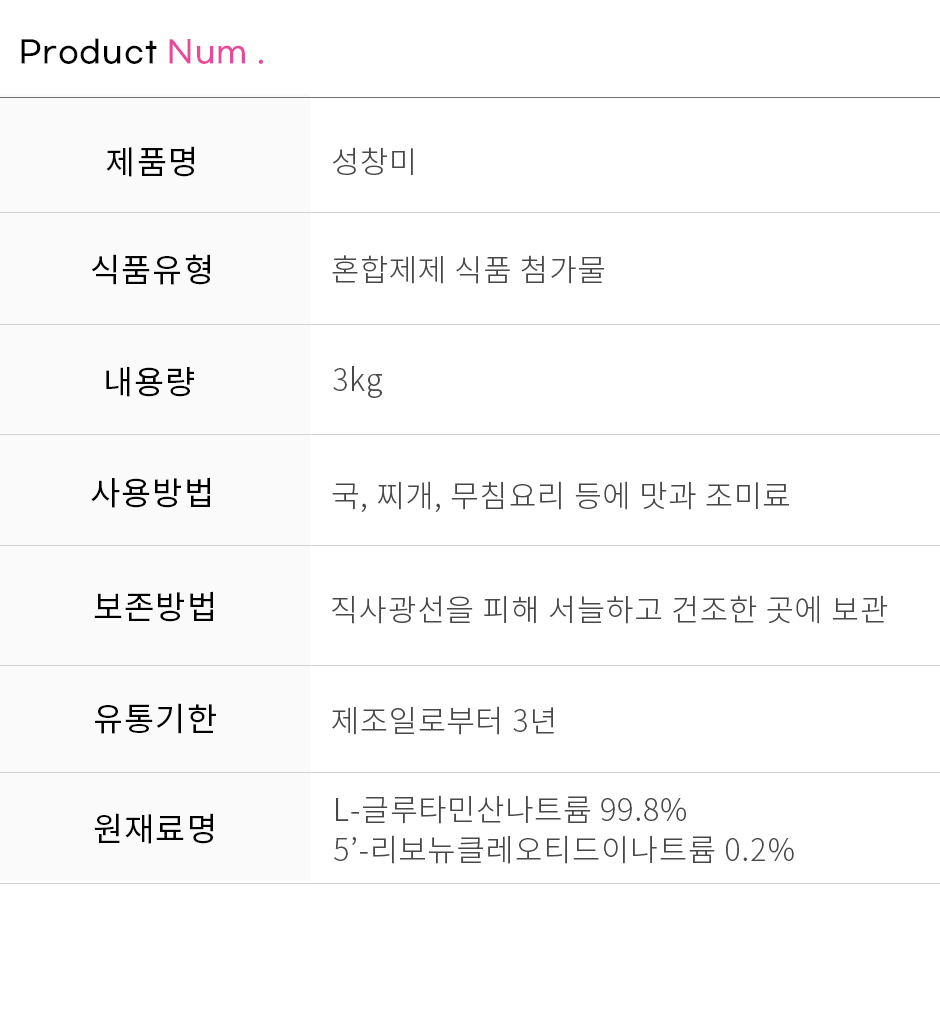
Task: Click the storage instruction starting with 직사광선을
Action: coord(608,608)
